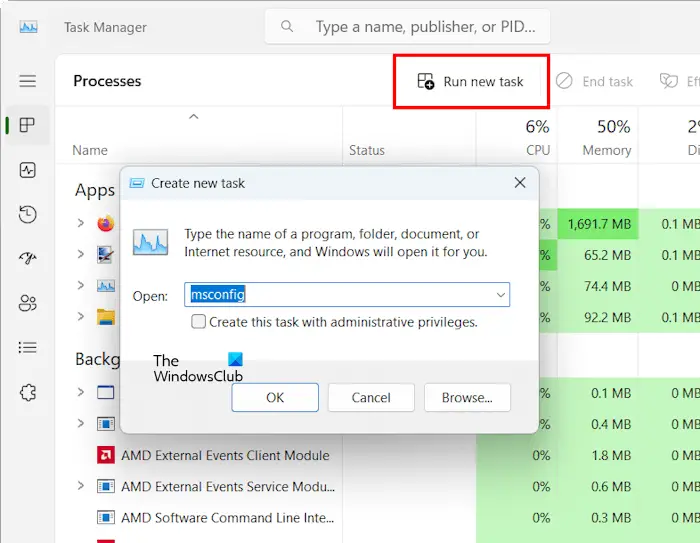700x543 pixels.
Task: Click Firefox icon in Apps list
Action: (106, 223)
